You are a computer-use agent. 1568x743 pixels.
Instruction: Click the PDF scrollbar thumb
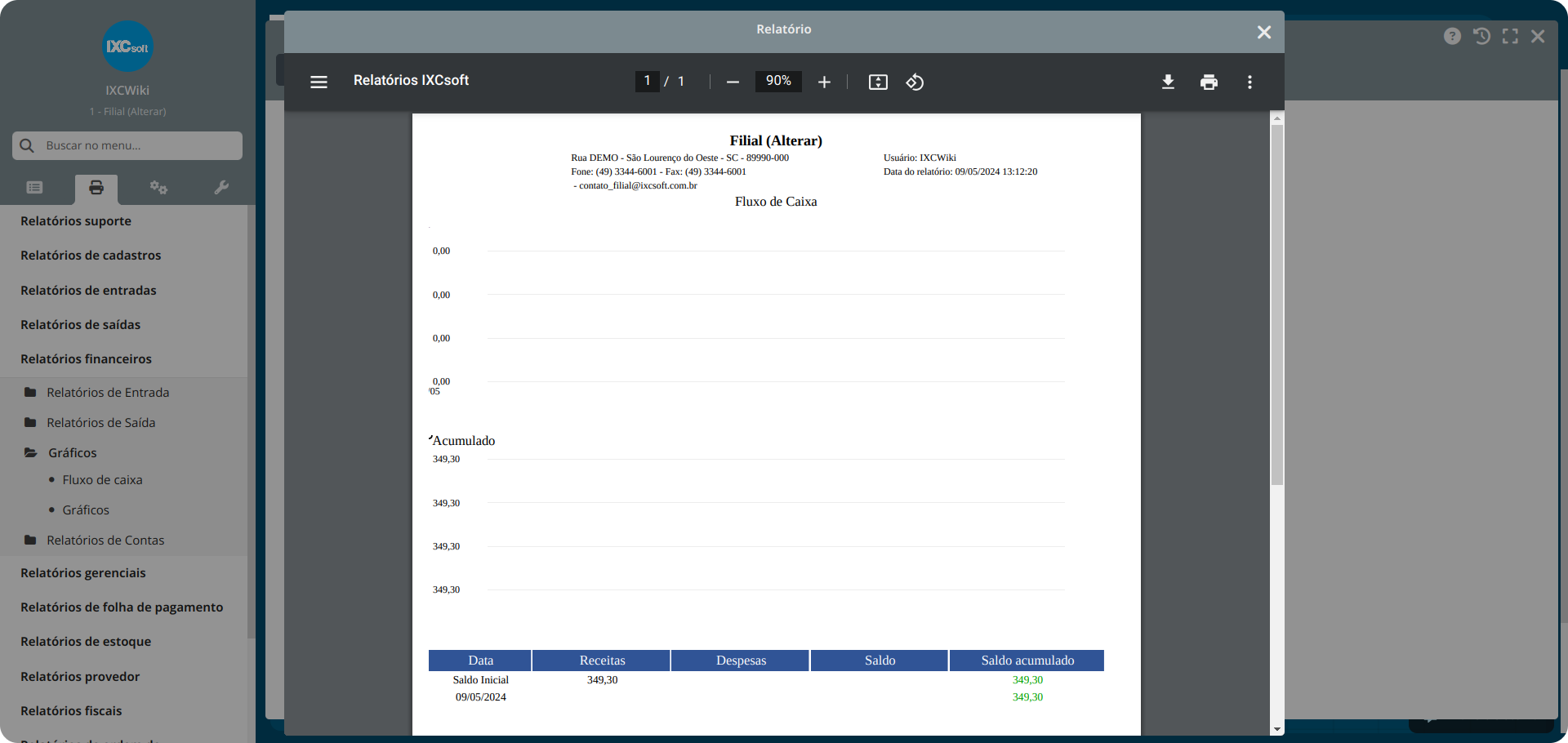pyautogui.click(x=1277, y=305)
